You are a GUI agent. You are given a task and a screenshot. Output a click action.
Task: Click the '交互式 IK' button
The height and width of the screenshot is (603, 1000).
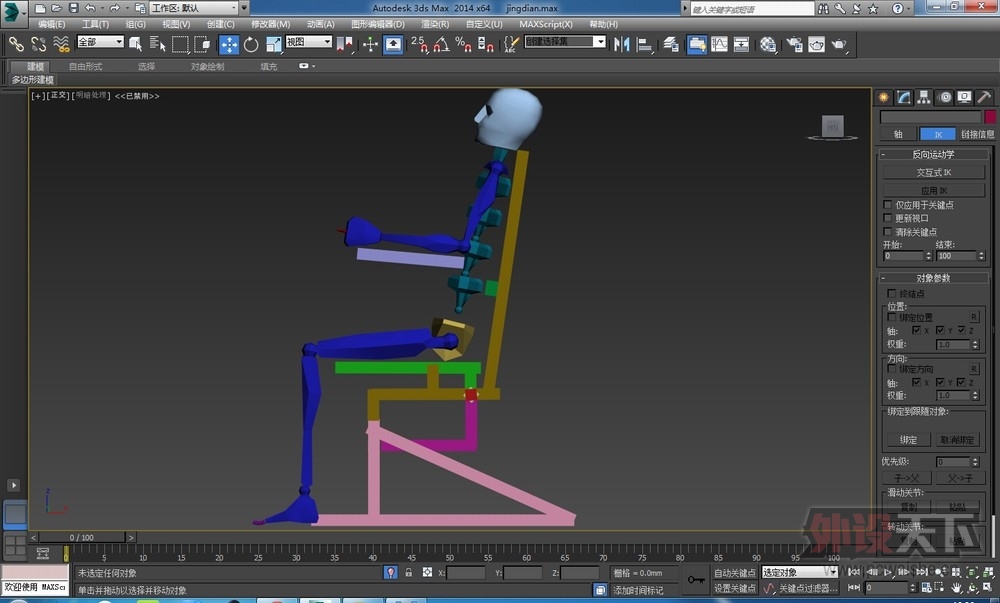click(934, 172)
